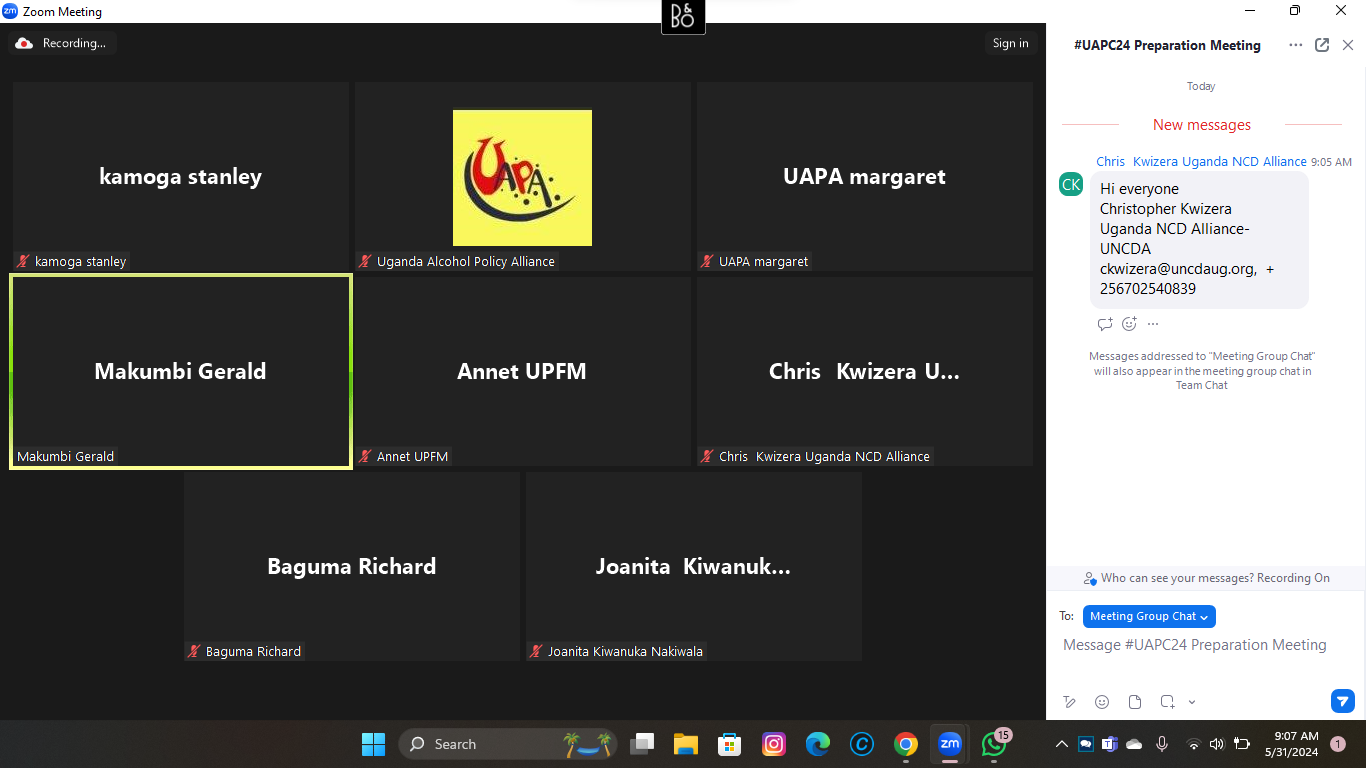Close the #UAPC24 chat panel
The height and width of the screenshot is (768, 1366).
click(1348, 45)
